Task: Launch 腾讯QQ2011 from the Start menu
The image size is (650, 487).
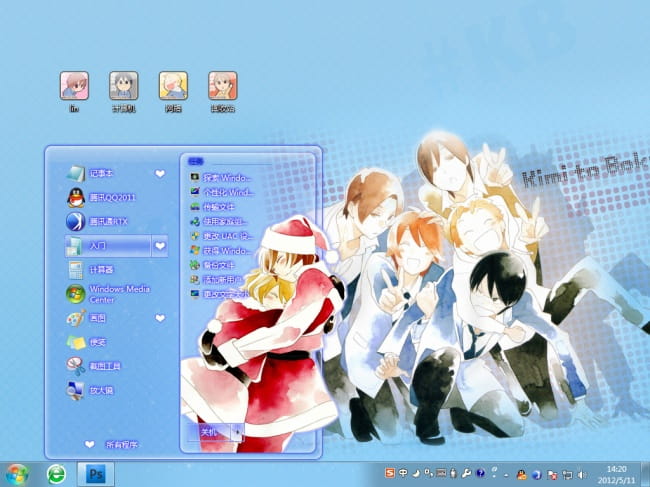Action: (110, 197)
